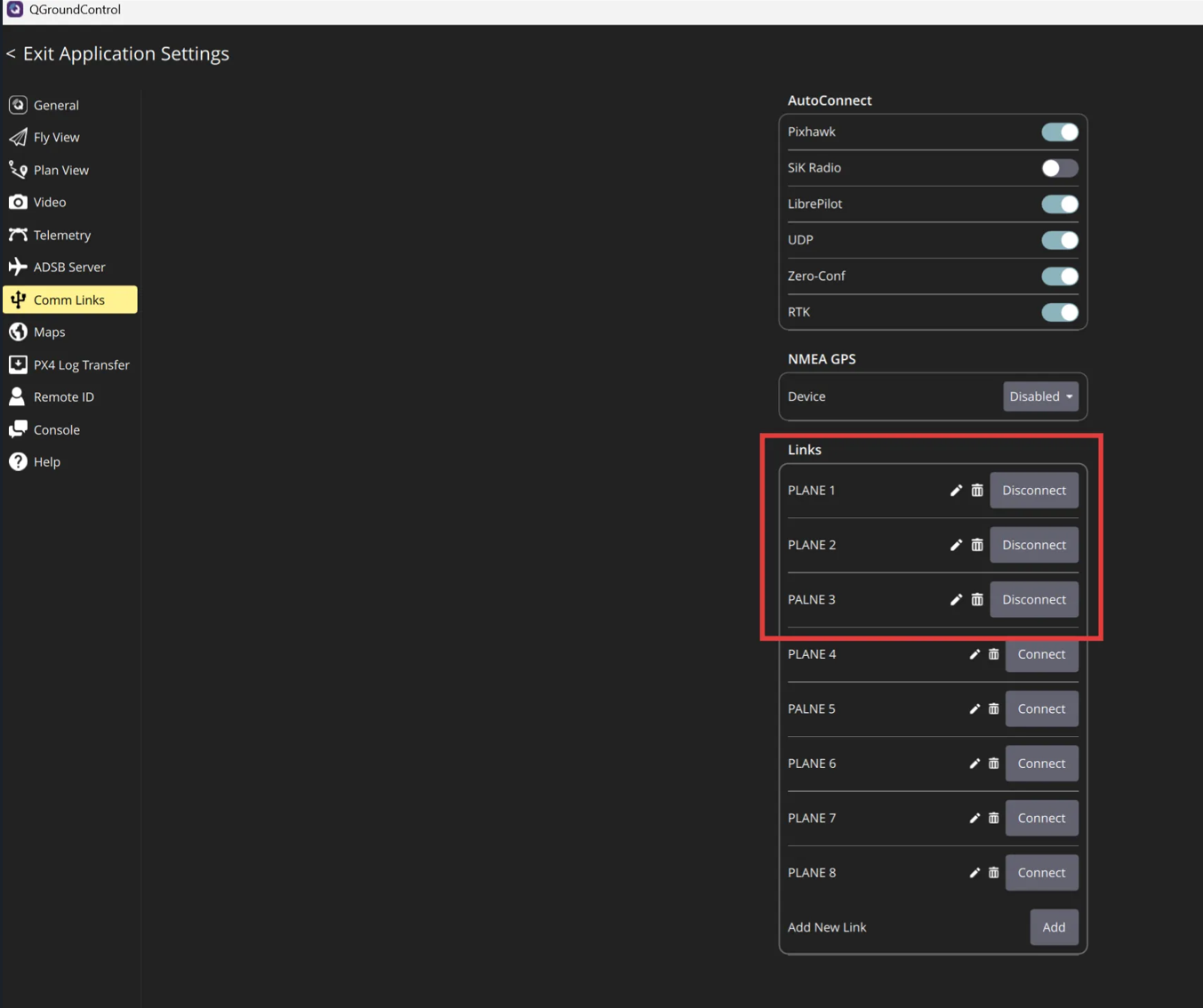Go to Plan View settings
The width and height of the screenshot is (1203, 1008).
(x=70, y=170)
